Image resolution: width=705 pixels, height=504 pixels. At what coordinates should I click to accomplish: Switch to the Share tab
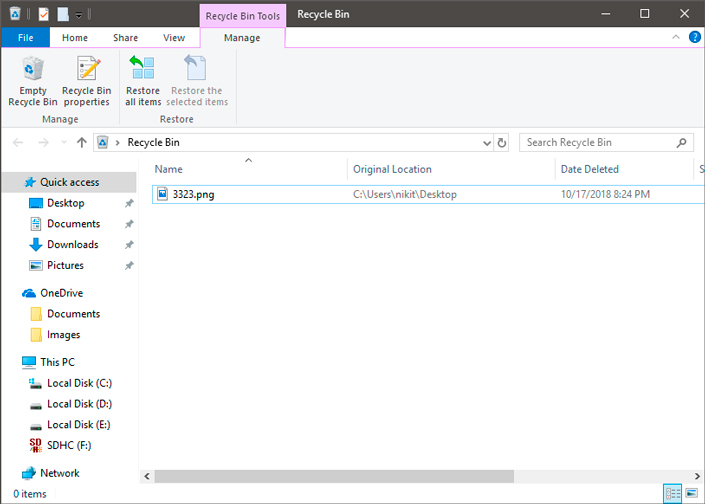tap(125, 38)
